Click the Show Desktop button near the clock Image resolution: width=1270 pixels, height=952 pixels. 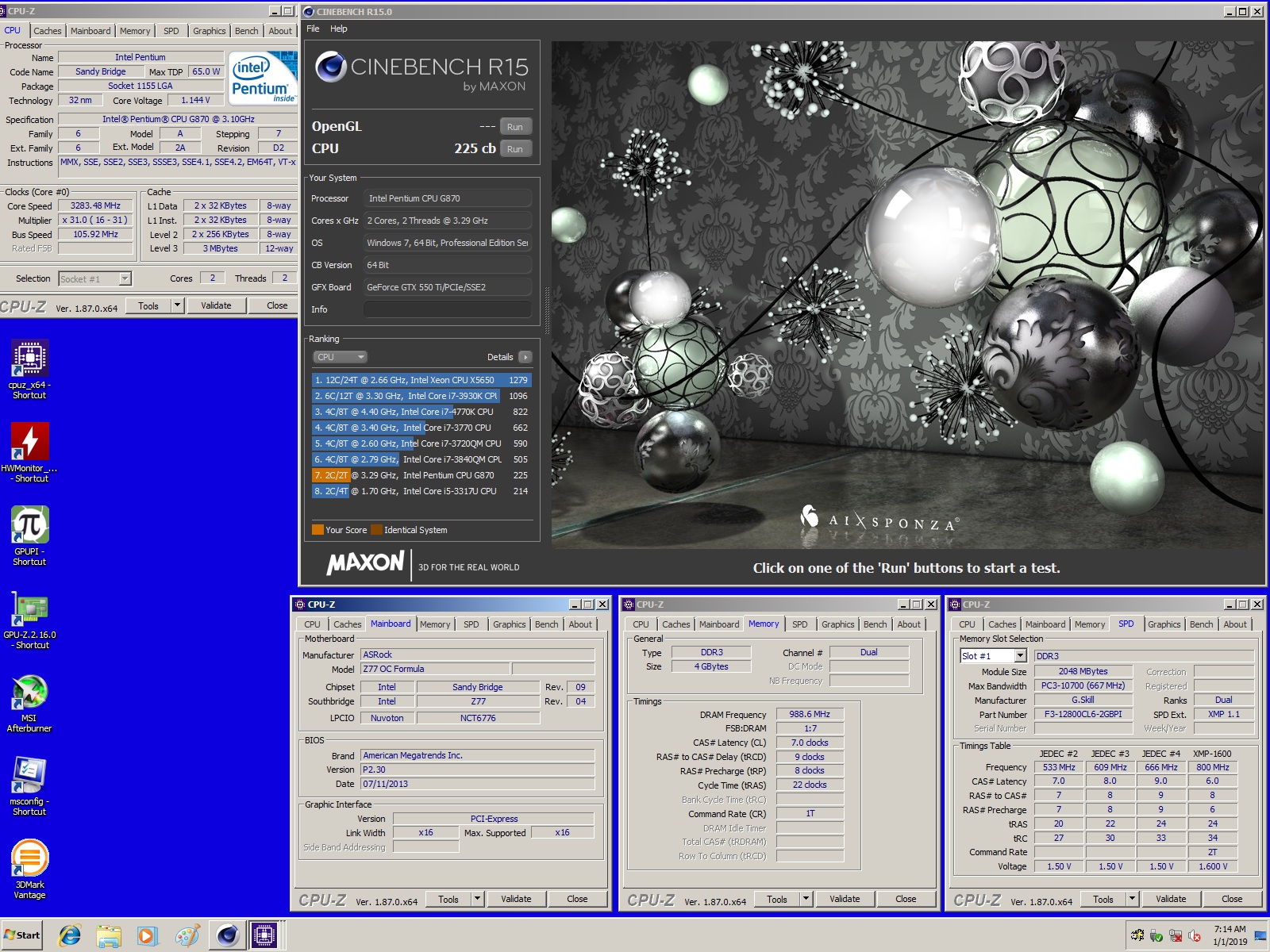1261,935
